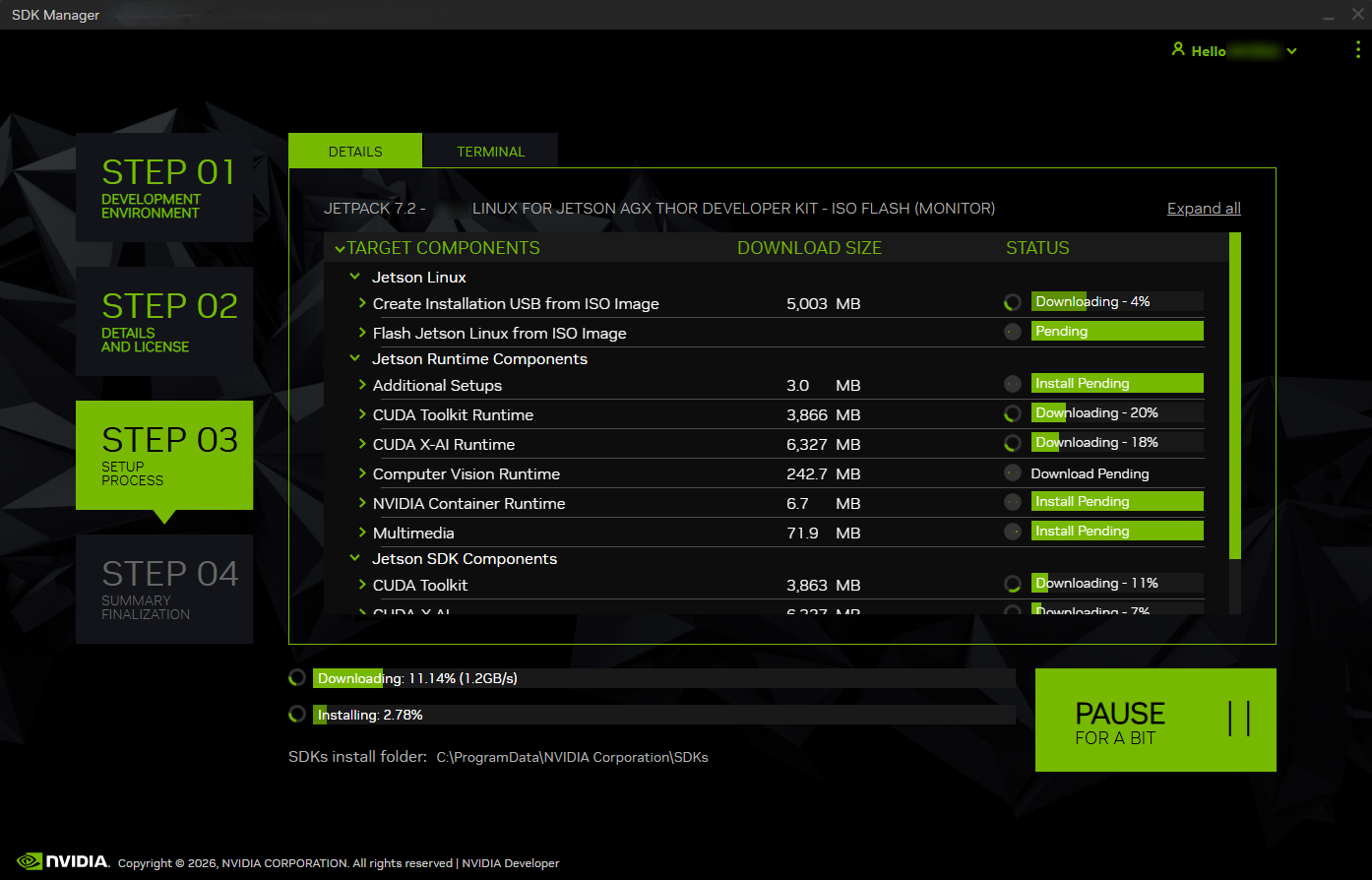Screen dimensions: 1372x880
Task: Select Step 04 Summary Finalization
Action: [164, 589]
